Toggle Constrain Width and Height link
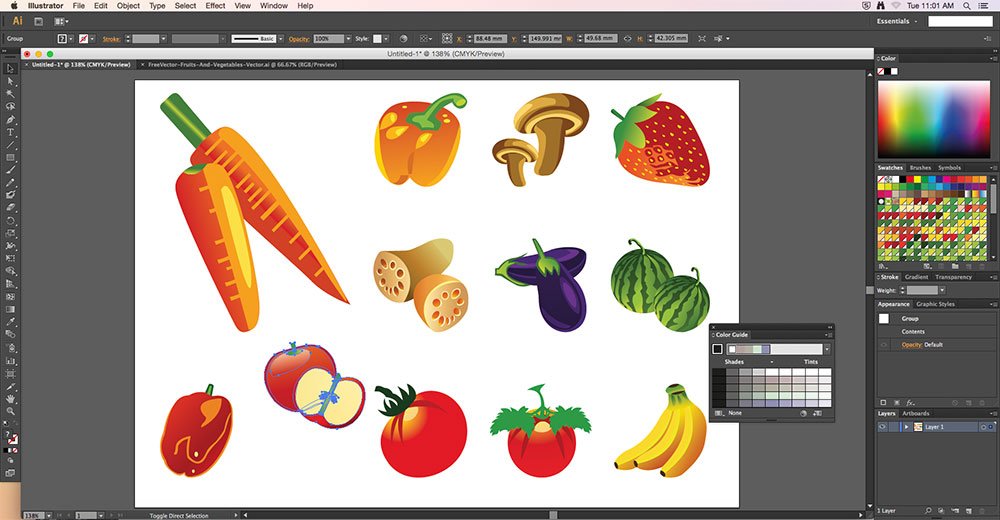The image size is (1000, 520). click(628, 39)
